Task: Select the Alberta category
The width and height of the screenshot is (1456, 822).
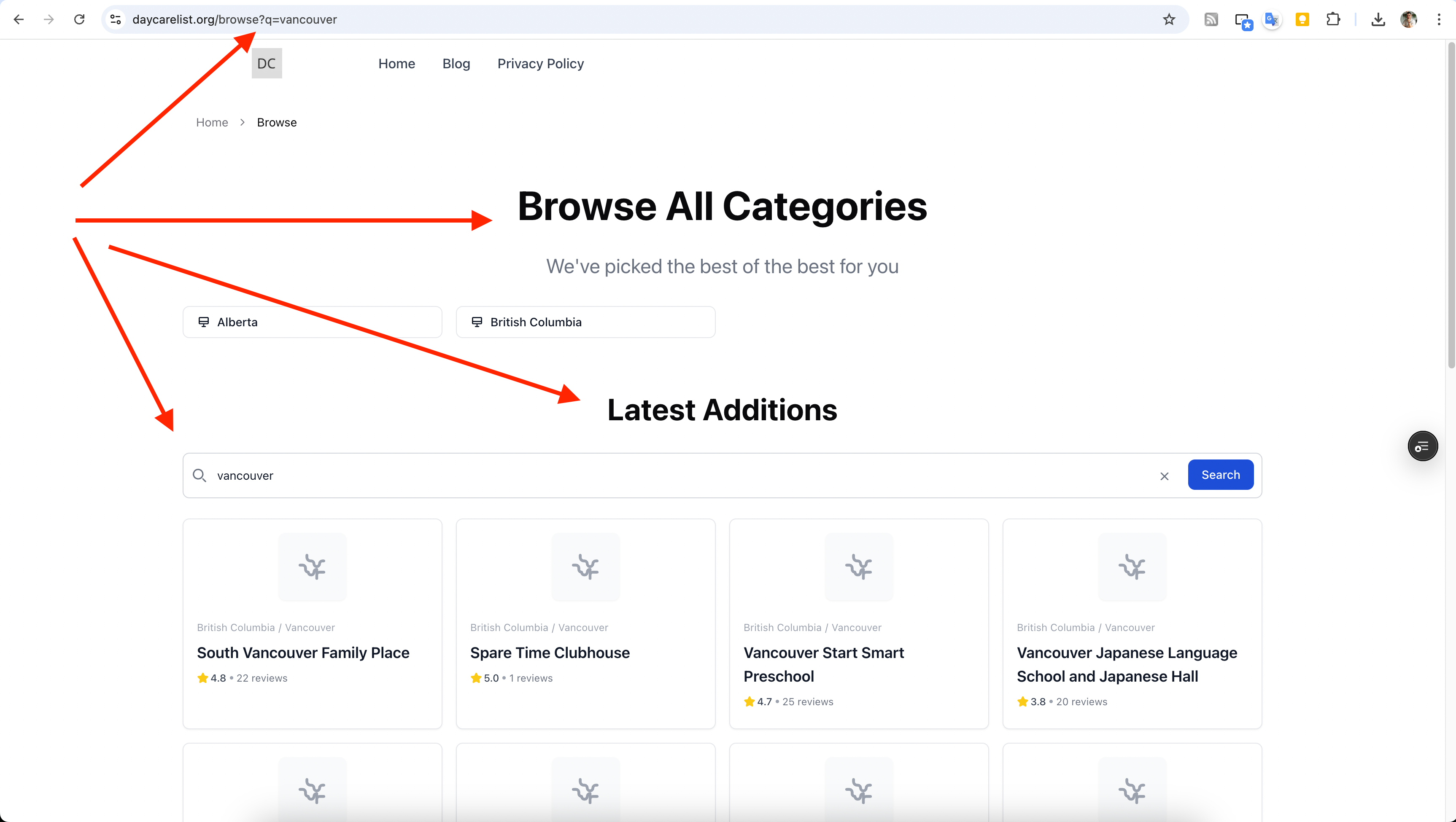Action: tap(313, 322)
